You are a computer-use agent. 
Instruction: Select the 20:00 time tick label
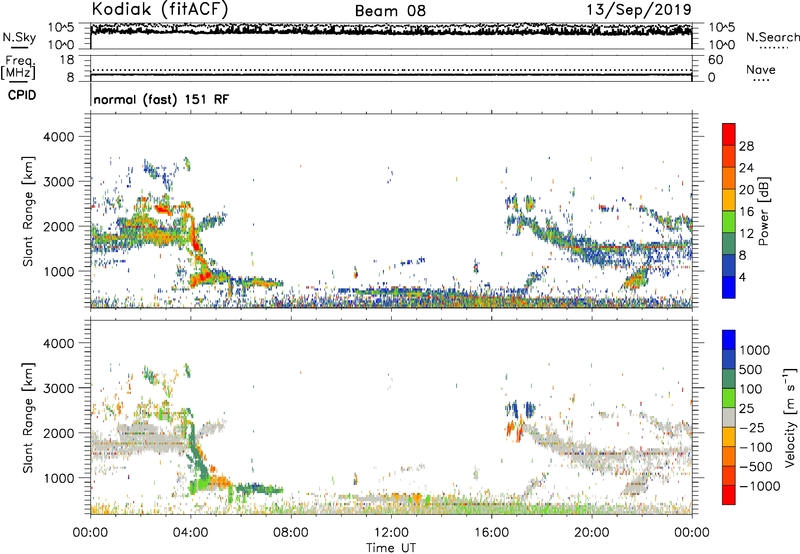[x=591, y=533]
